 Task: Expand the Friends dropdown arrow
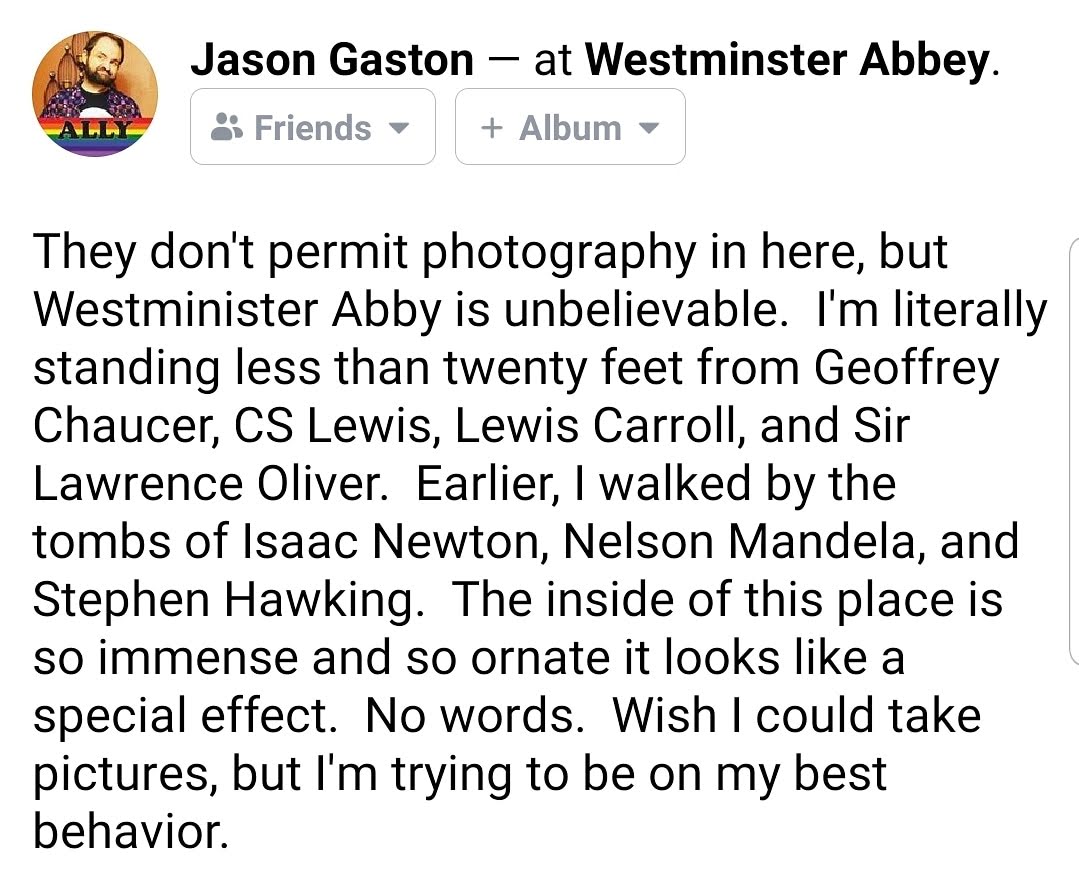(x=398, y=129)
